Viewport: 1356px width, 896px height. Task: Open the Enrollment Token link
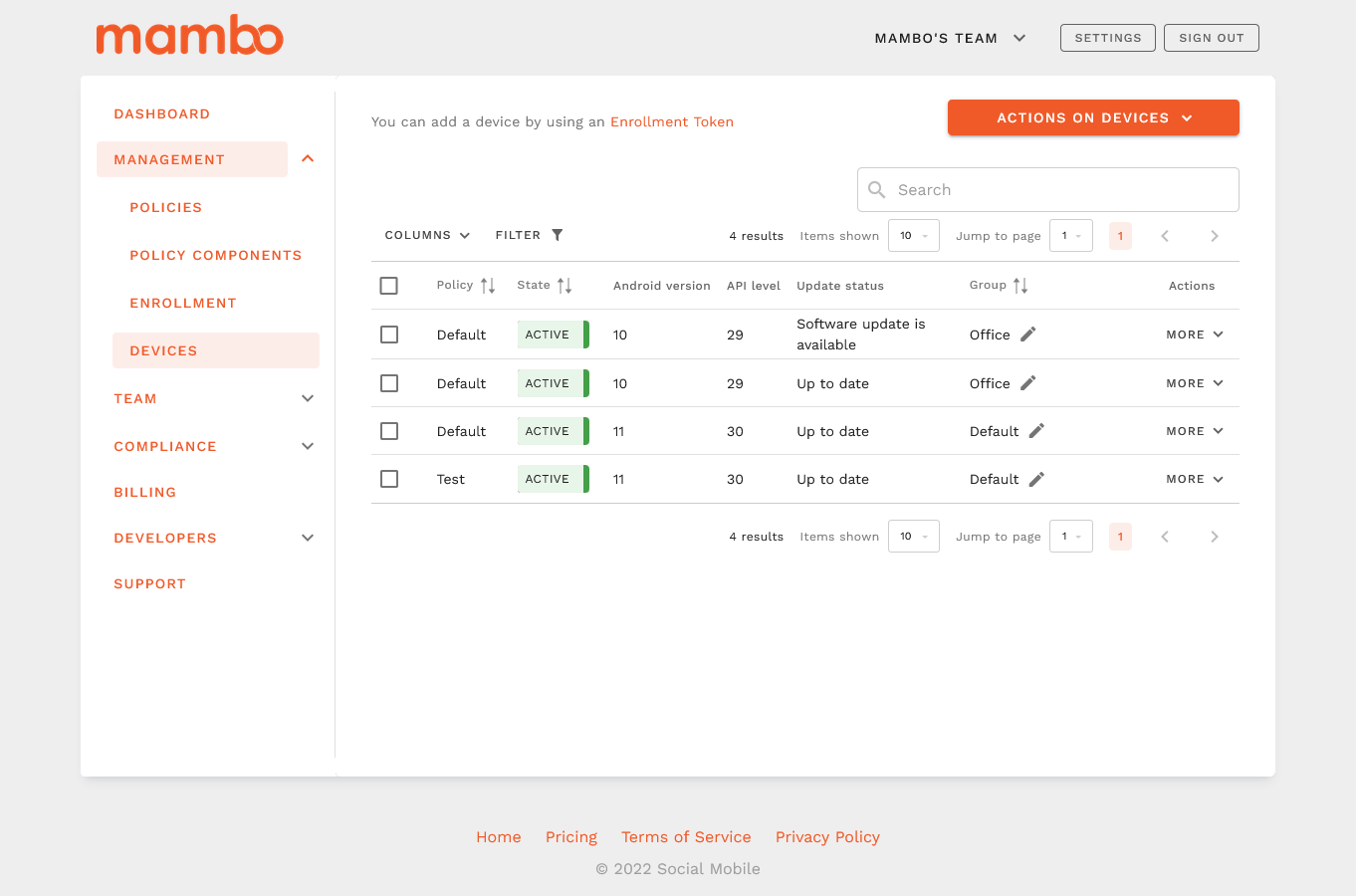click(672, 121)
